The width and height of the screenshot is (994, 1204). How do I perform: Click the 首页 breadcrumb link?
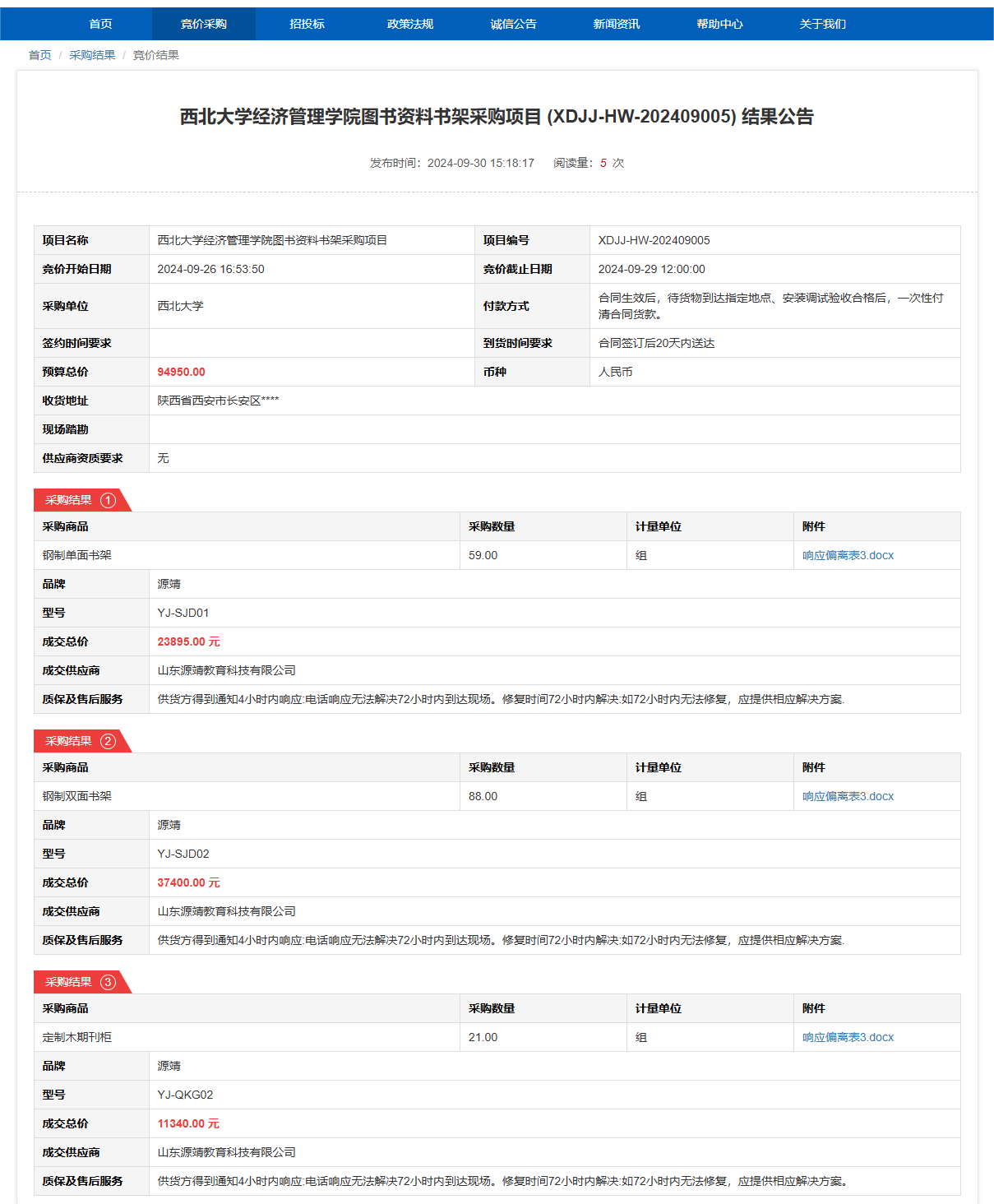point(39,55)
